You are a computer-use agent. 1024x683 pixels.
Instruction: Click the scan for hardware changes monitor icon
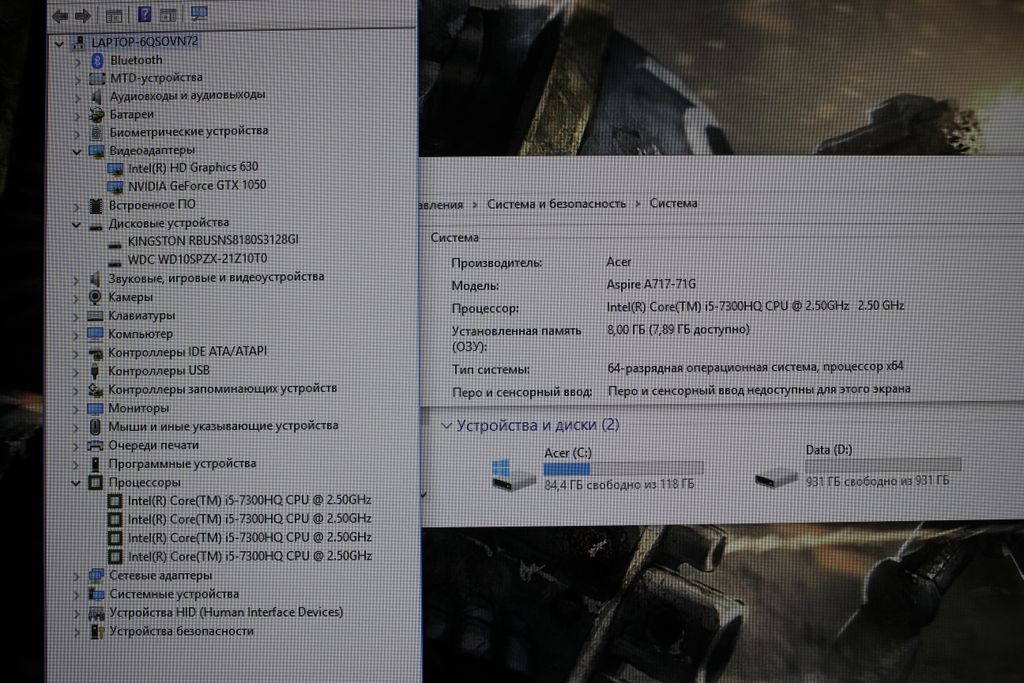[x=199, y=14]
